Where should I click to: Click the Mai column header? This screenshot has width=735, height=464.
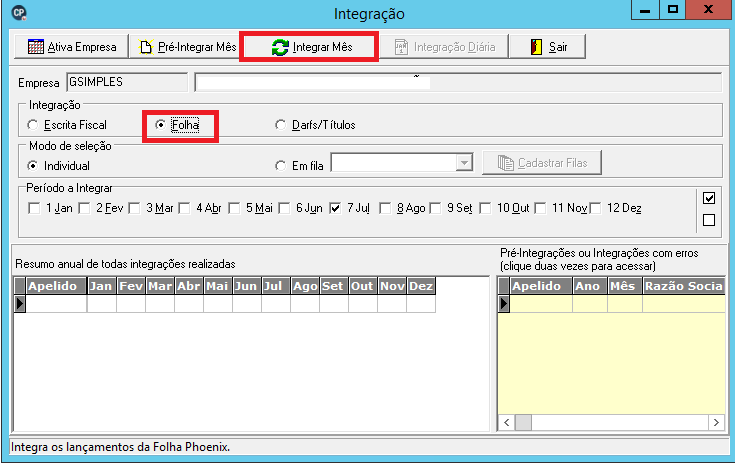pos(218,286)
